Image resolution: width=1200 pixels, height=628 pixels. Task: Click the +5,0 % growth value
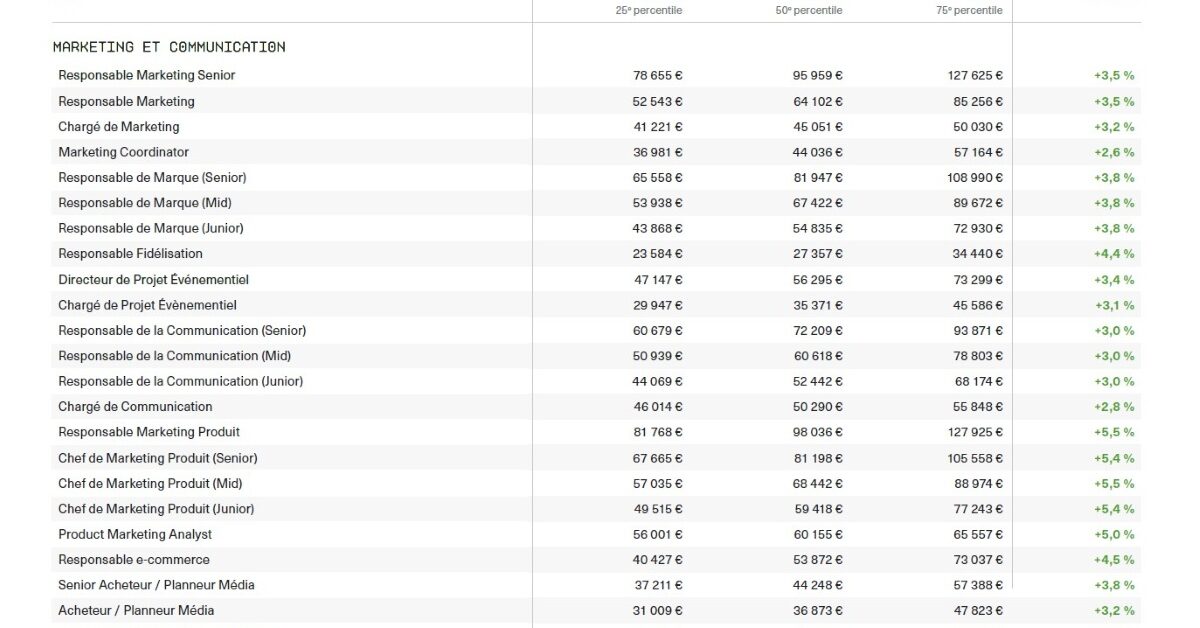click(1113, 534)
